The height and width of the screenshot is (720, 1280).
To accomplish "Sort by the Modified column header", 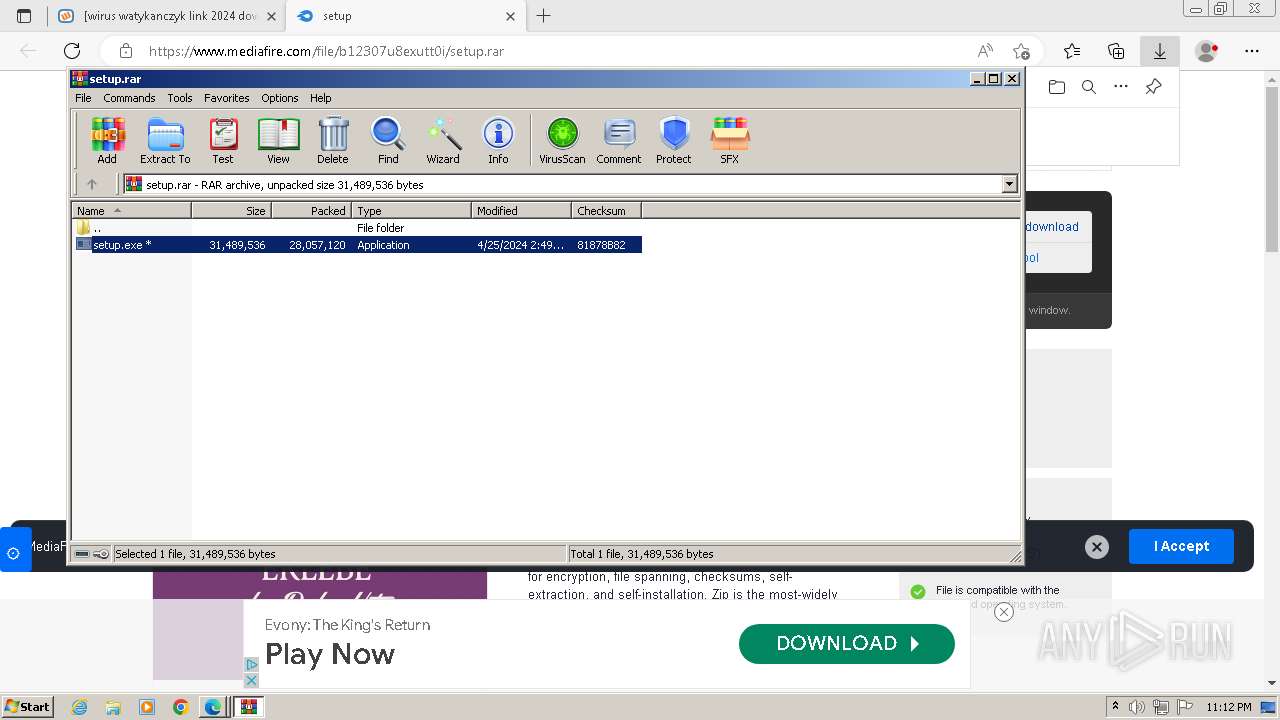I will click(x=521, y=210).
